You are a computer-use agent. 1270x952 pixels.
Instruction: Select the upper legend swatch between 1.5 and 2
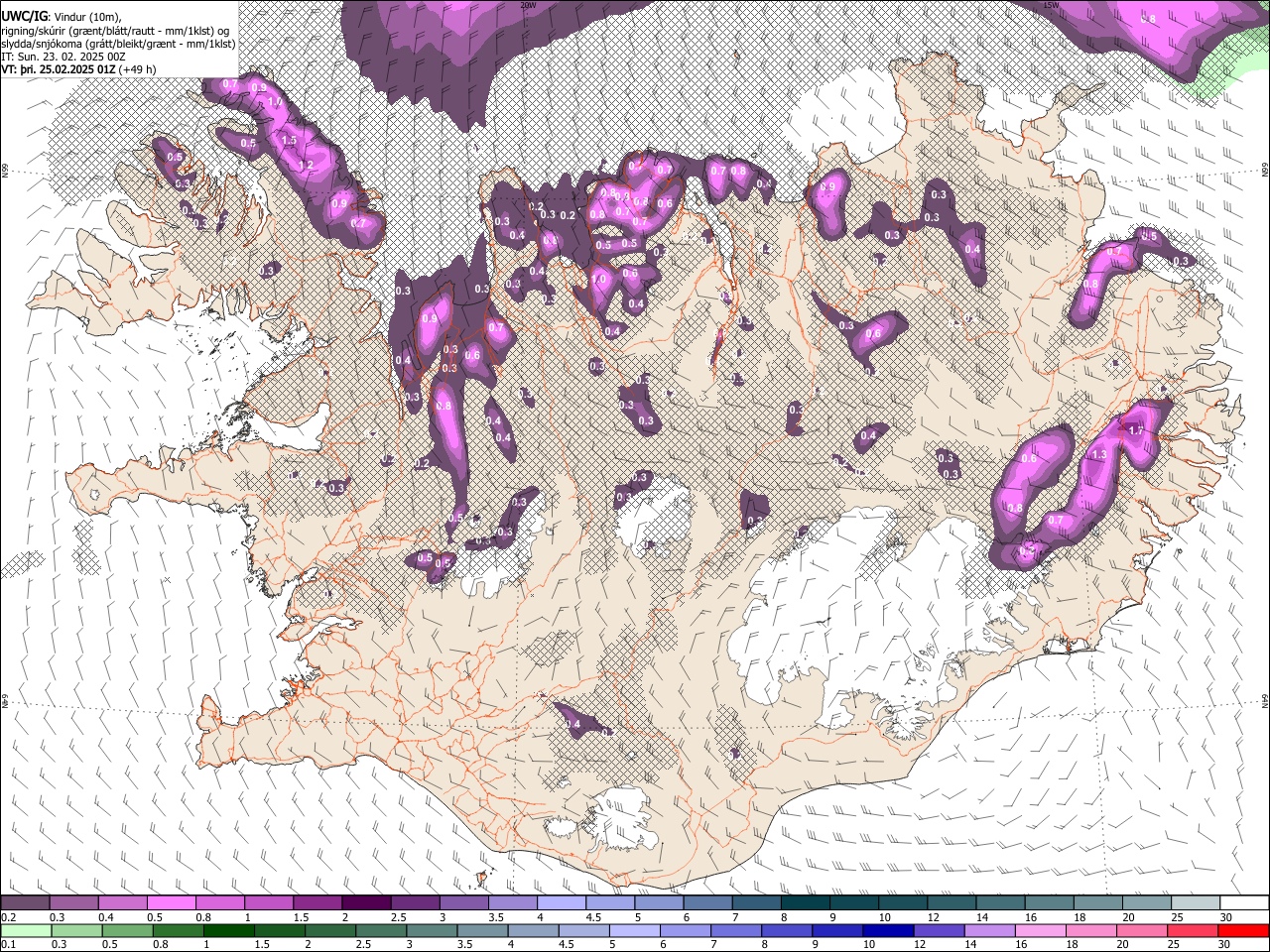(x=317, y=902)
